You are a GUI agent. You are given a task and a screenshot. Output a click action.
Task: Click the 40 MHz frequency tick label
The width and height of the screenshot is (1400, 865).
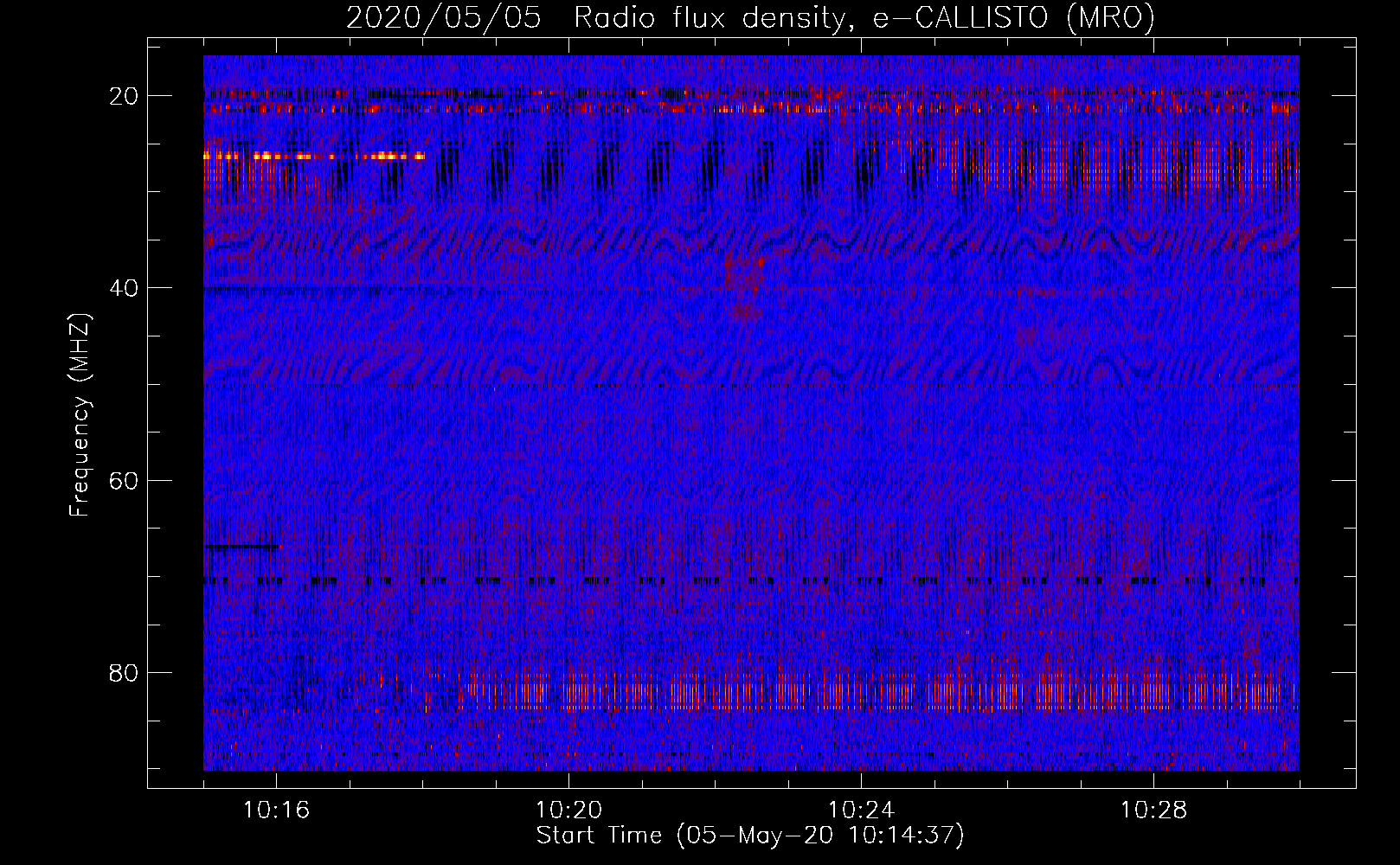pos(124,288)
